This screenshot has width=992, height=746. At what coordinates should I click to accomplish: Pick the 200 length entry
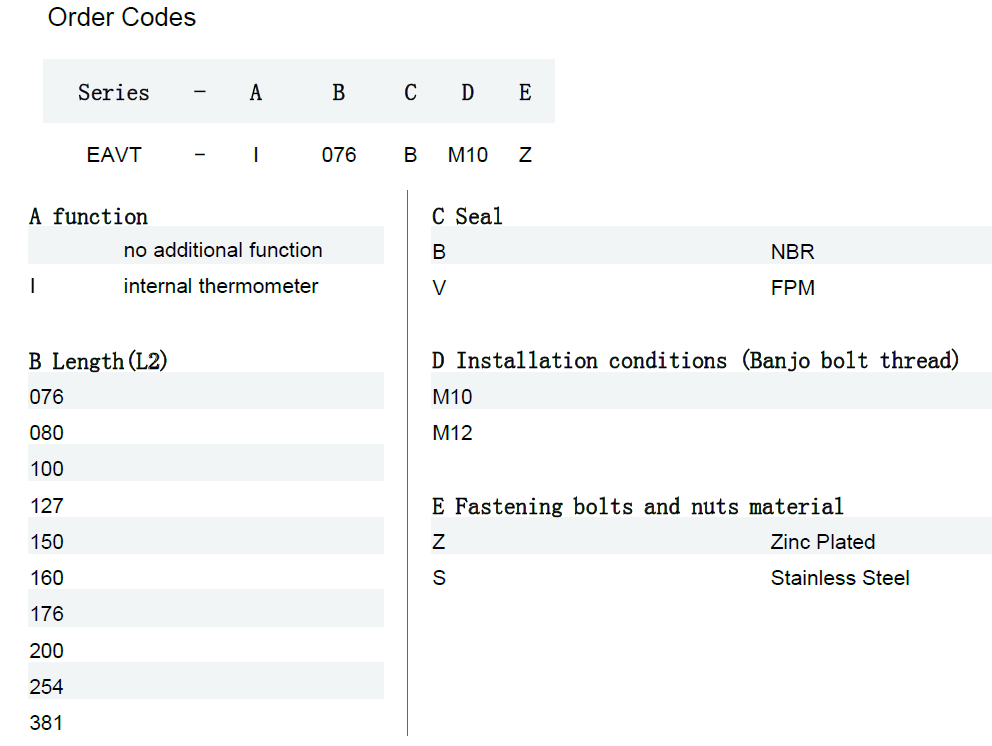coord(46,651)
